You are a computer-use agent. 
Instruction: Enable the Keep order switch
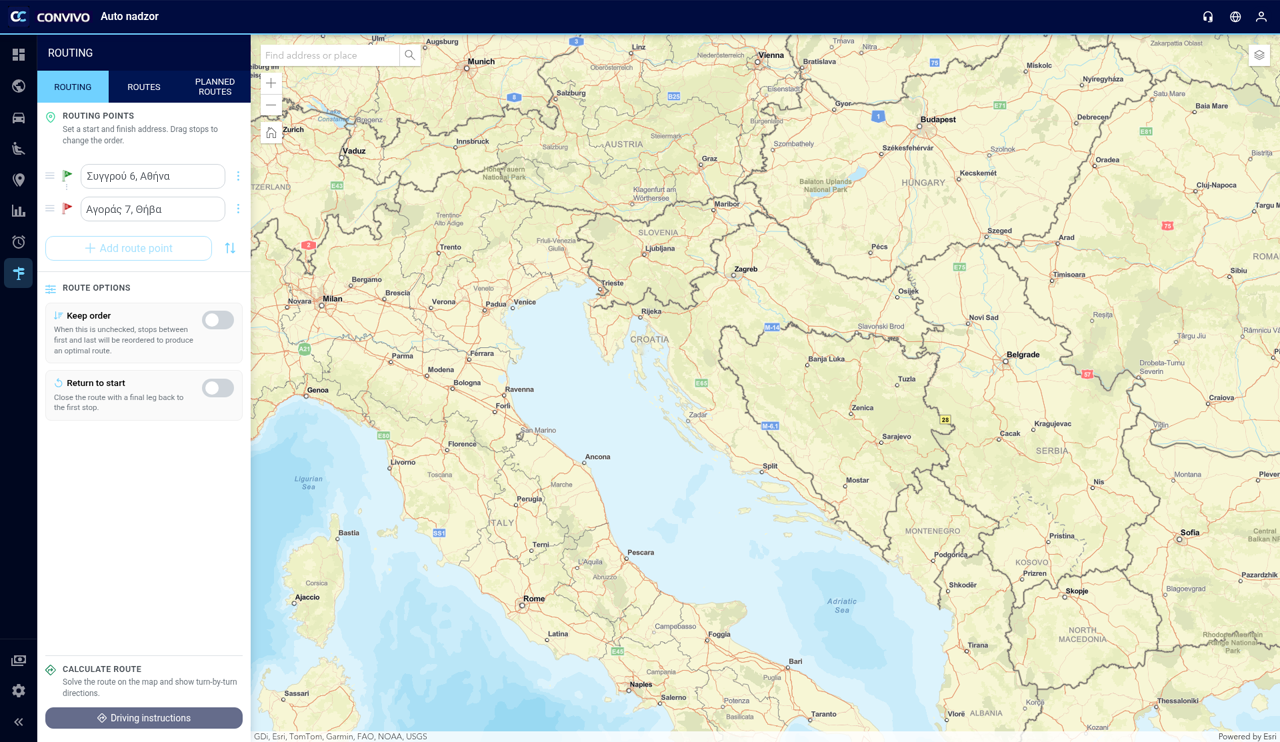tap(218, 320)
